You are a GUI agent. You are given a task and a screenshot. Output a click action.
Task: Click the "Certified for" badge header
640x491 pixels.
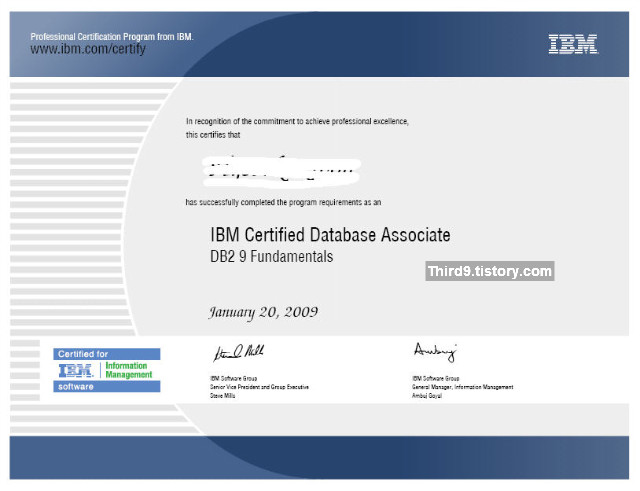click(107, 354)
